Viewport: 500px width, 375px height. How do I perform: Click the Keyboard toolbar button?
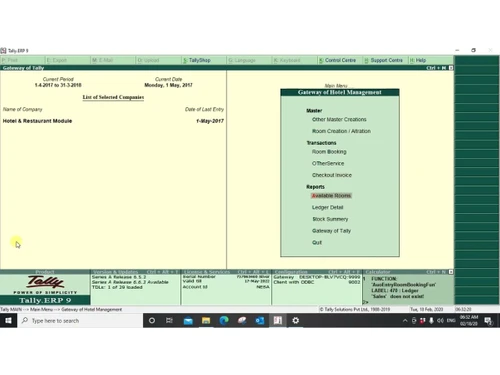coord(294,60)
